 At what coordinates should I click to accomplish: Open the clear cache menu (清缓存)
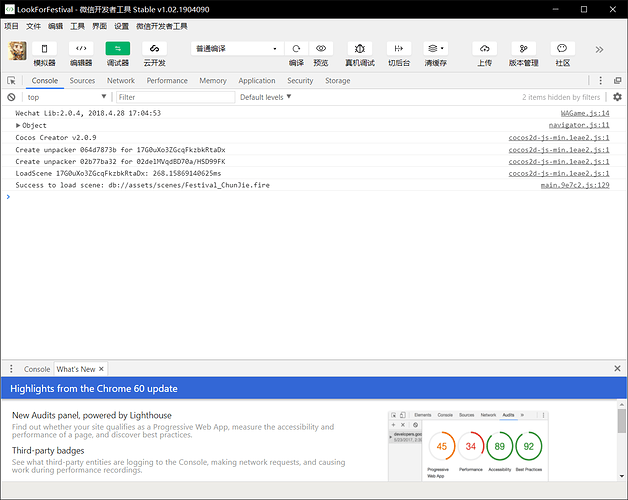[x=436, y=48]
